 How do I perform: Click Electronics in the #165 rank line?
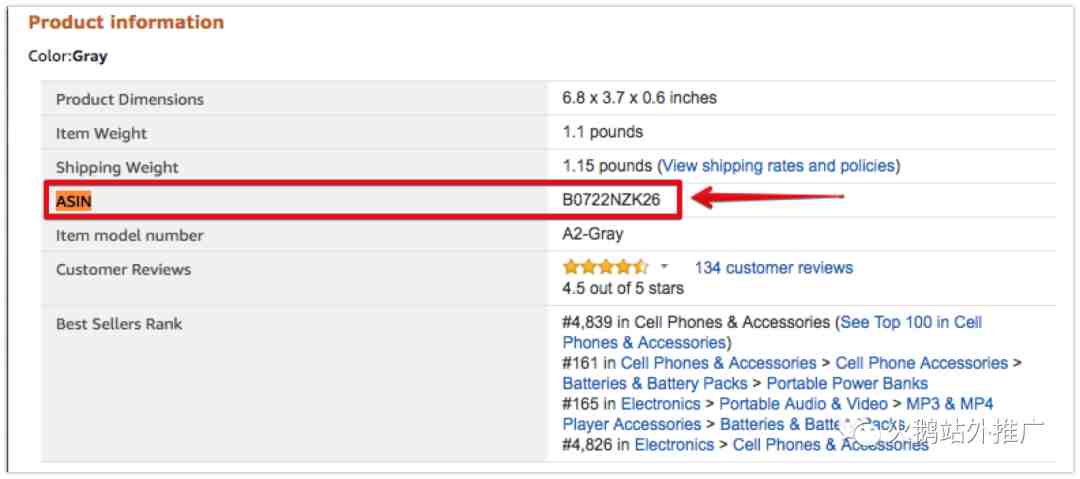click(661, 404)
